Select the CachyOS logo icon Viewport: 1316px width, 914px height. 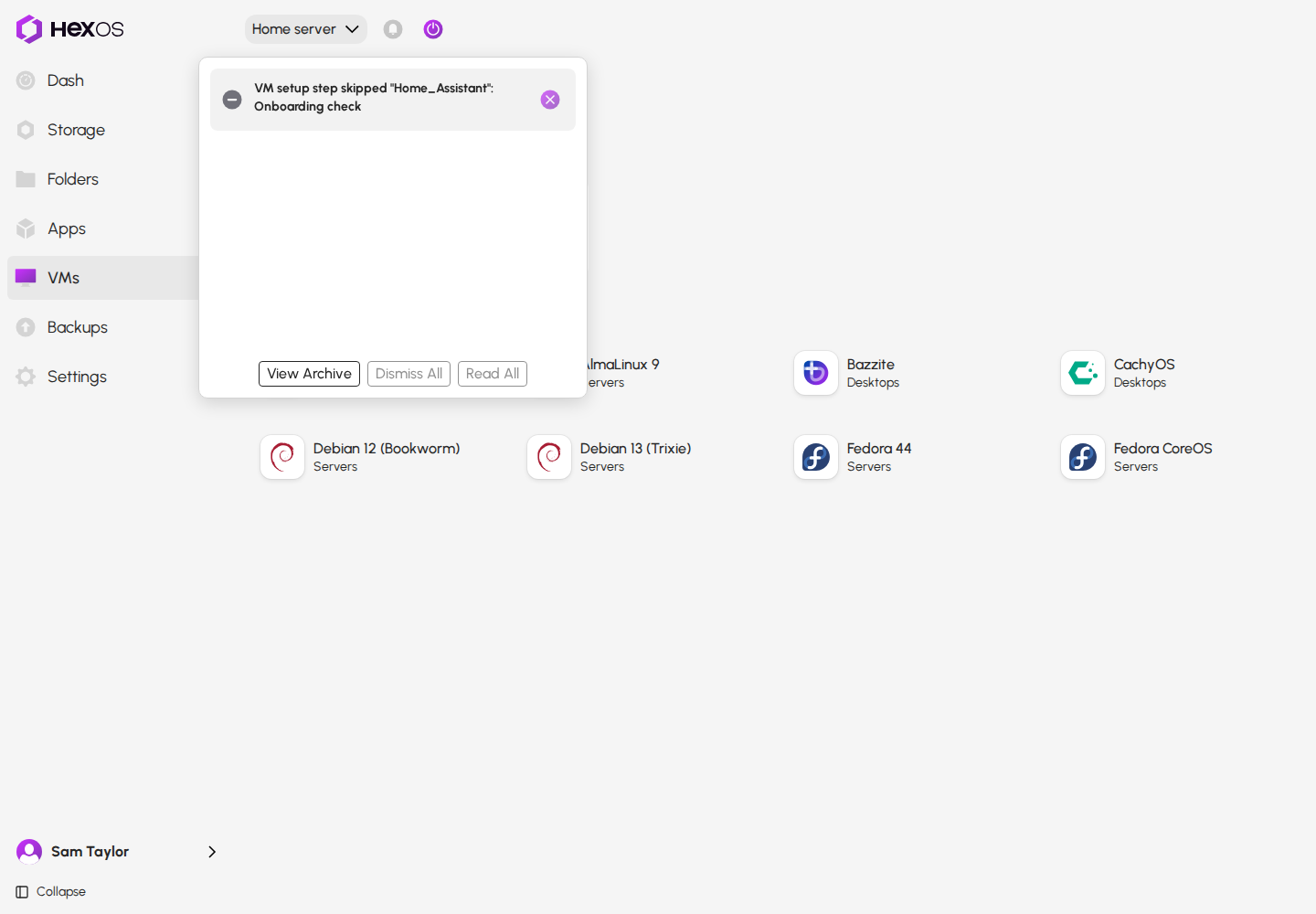click(x=1083, y=373)
